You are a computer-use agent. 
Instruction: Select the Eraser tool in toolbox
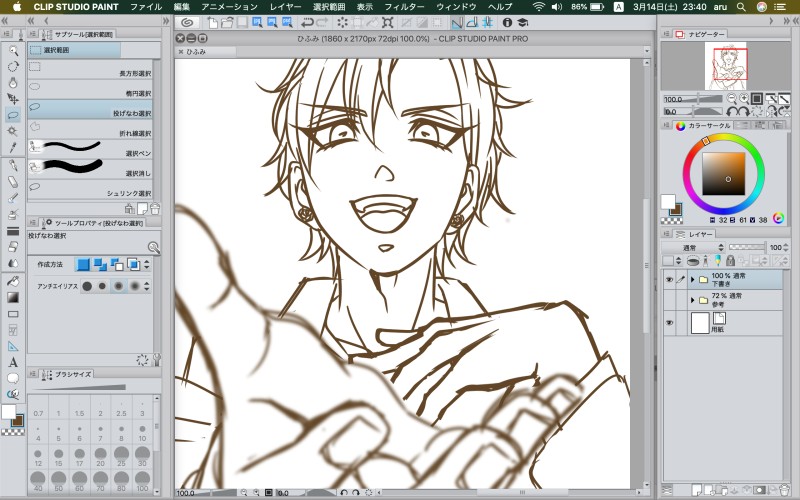tap(13, 246)
